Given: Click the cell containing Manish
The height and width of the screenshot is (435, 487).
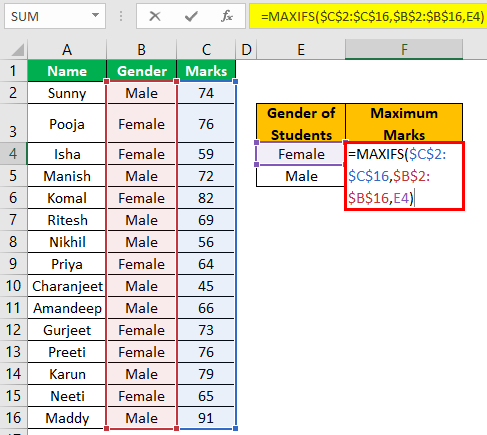Looking at the screenshot, I should tap(67, 176).
